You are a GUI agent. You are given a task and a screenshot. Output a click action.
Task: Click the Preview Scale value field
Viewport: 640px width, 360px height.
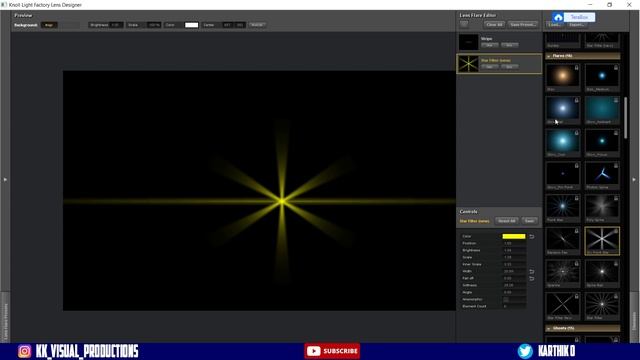[154, 25]
